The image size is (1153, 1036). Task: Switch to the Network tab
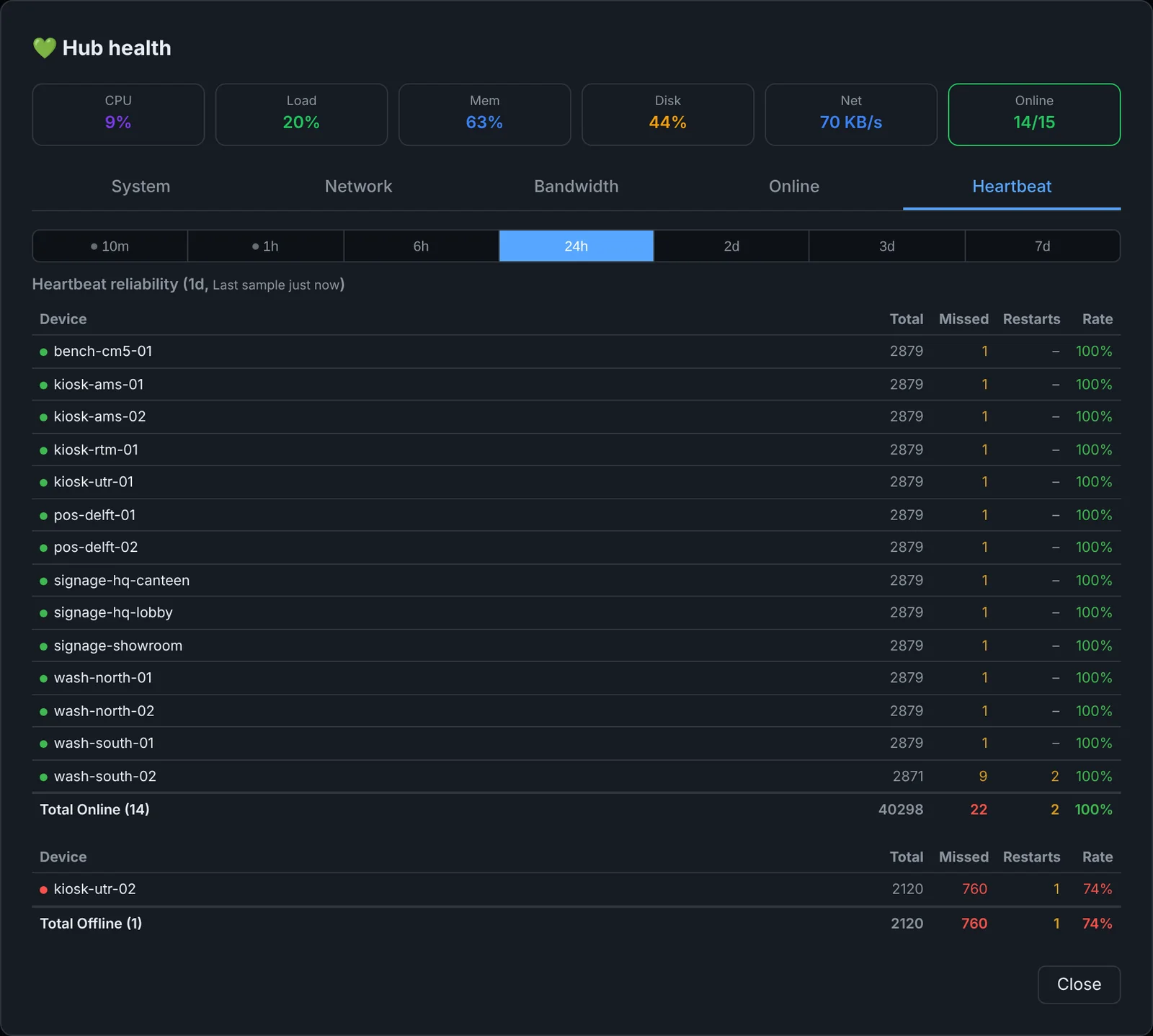point(358,187)
